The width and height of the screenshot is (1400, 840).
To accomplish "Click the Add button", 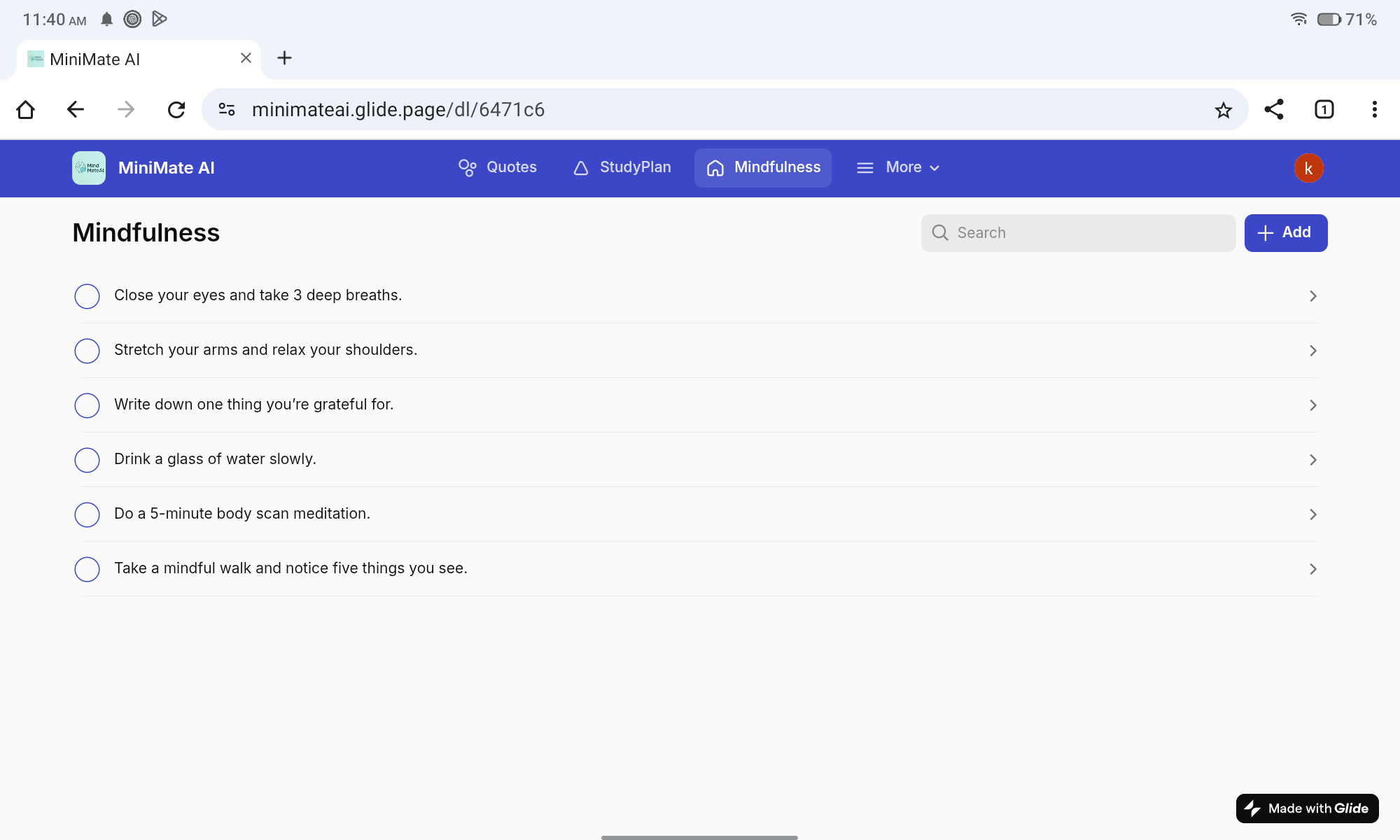I will (1285, 233).
